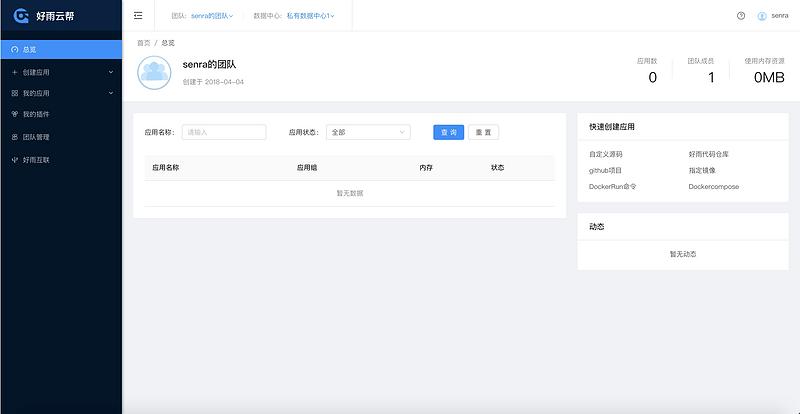
Task: Open the 私有数据中心1 data center dropdown
Action: click(310, 16)
